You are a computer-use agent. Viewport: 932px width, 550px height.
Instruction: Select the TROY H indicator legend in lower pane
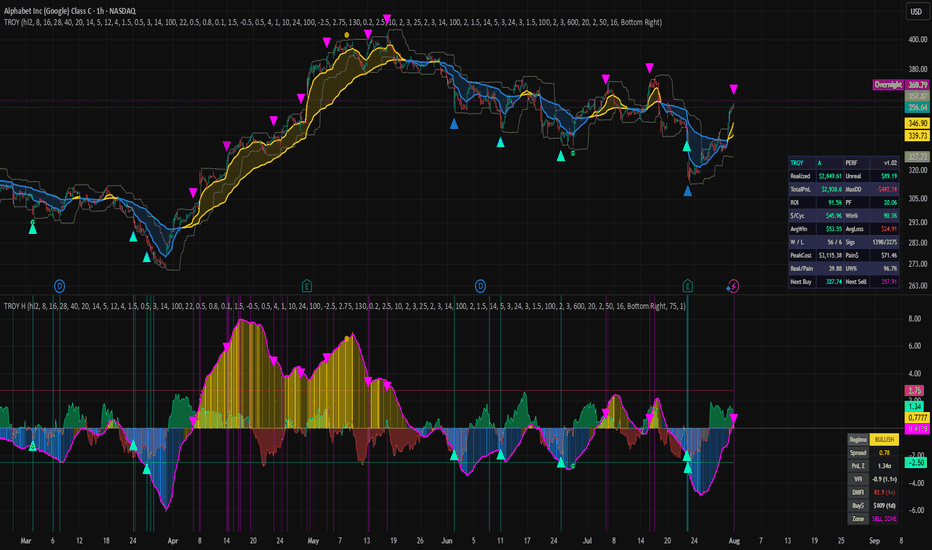pos(345,306)
